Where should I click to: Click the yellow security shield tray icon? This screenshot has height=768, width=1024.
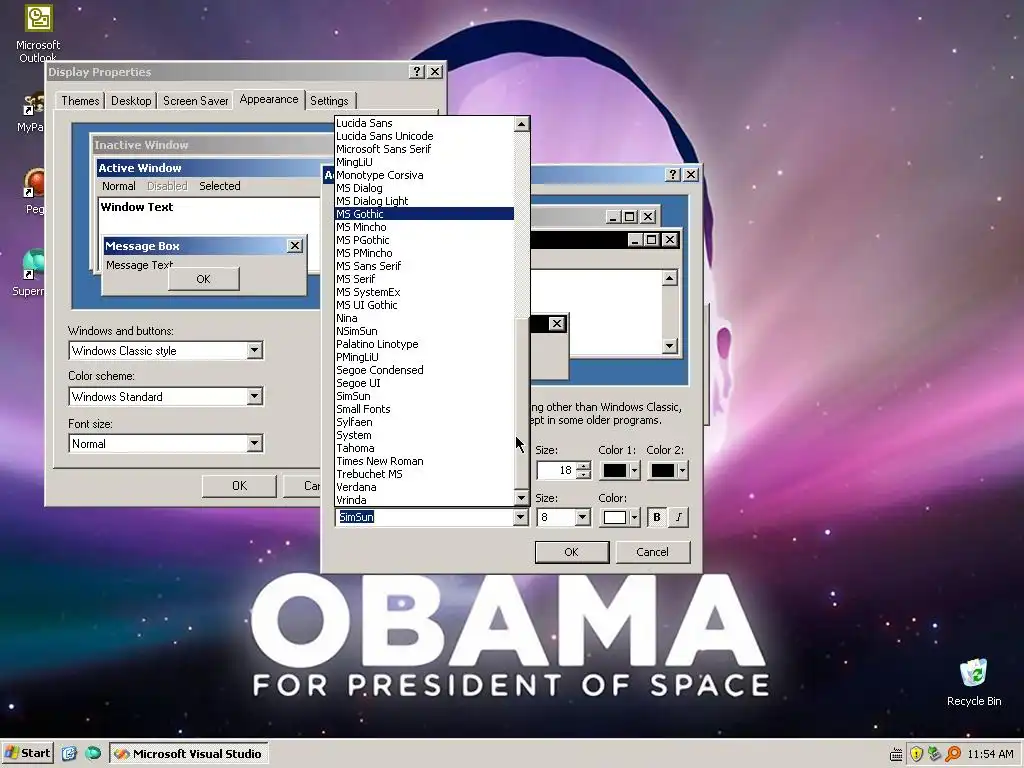(916, 754)
